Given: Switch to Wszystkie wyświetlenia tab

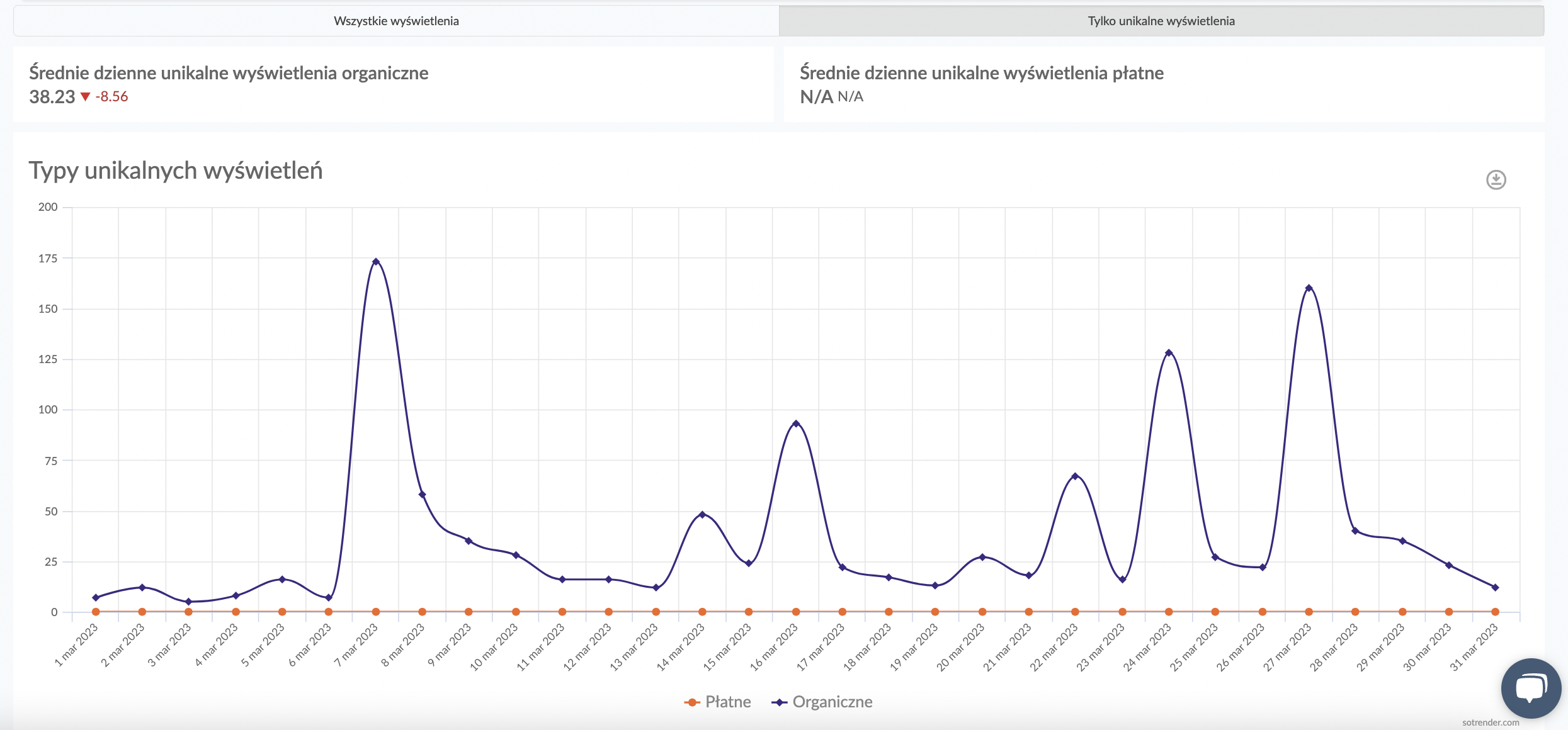Looking at the screenshot, I should [x=396, y=21].
